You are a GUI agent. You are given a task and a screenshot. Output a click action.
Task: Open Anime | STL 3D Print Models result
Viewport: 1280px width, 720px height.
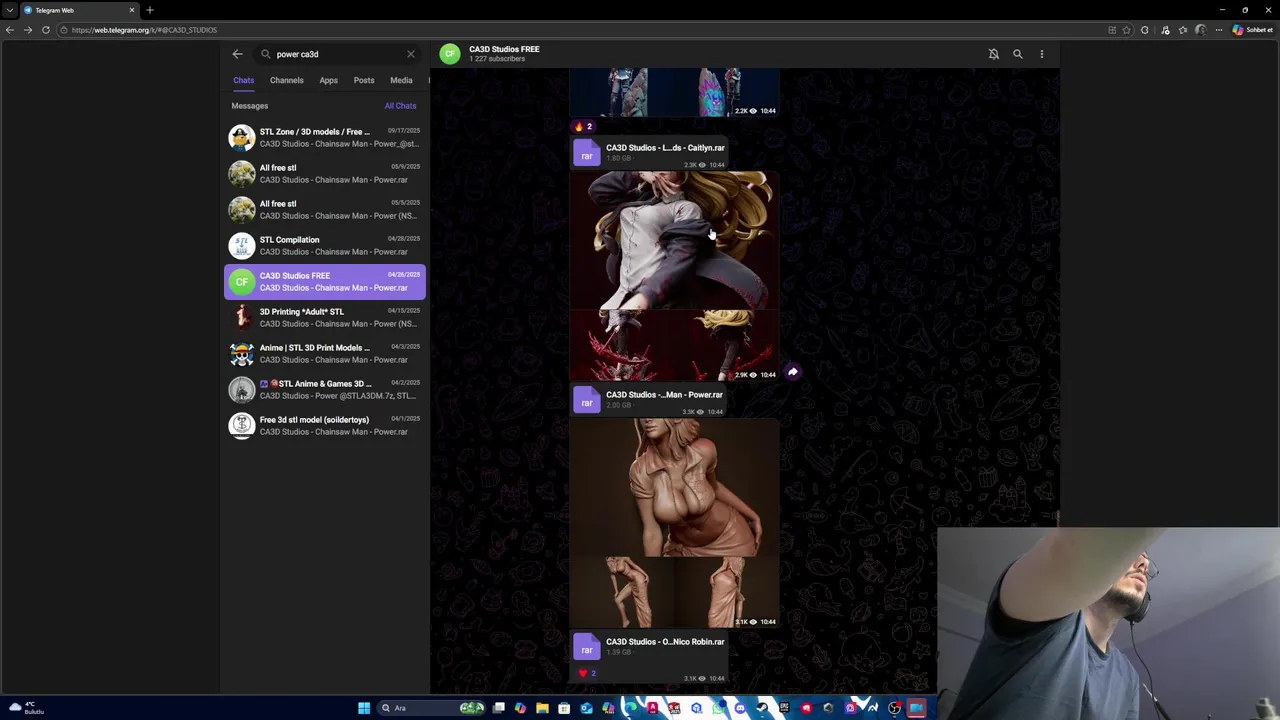click(x=325, y=353)
